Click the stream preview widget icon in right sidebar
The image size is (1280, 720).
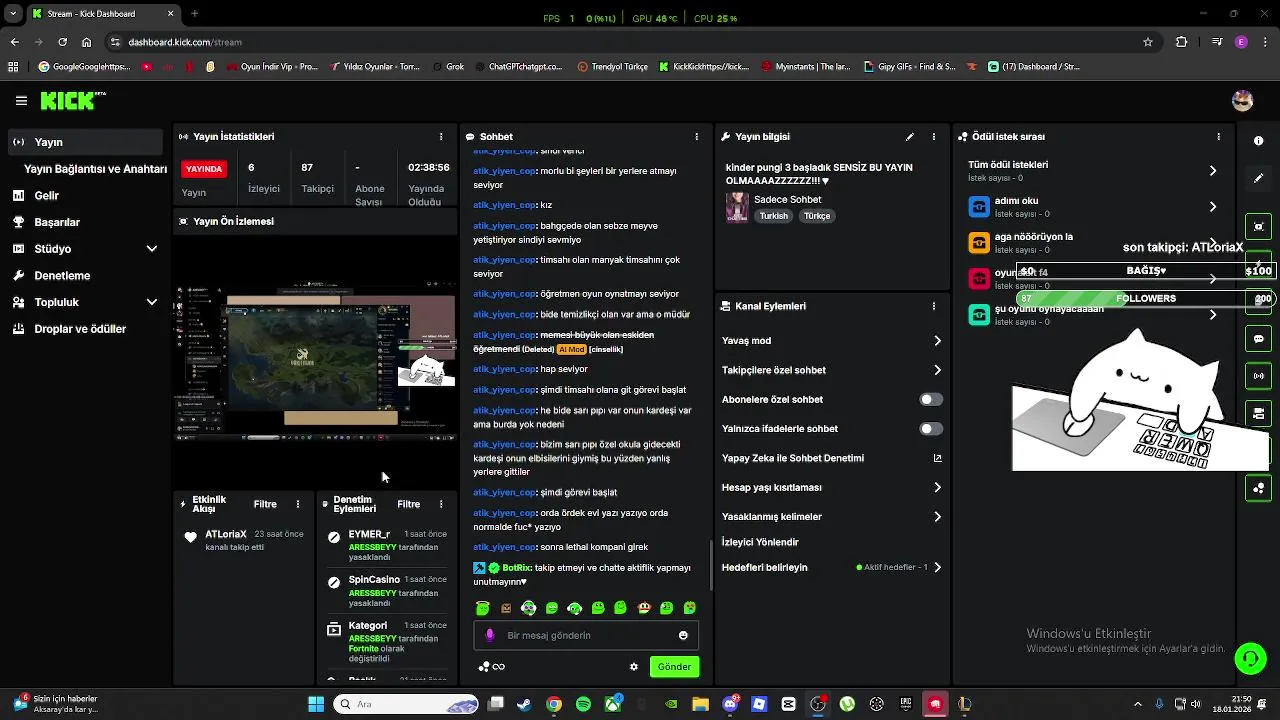pos(1258,226)
